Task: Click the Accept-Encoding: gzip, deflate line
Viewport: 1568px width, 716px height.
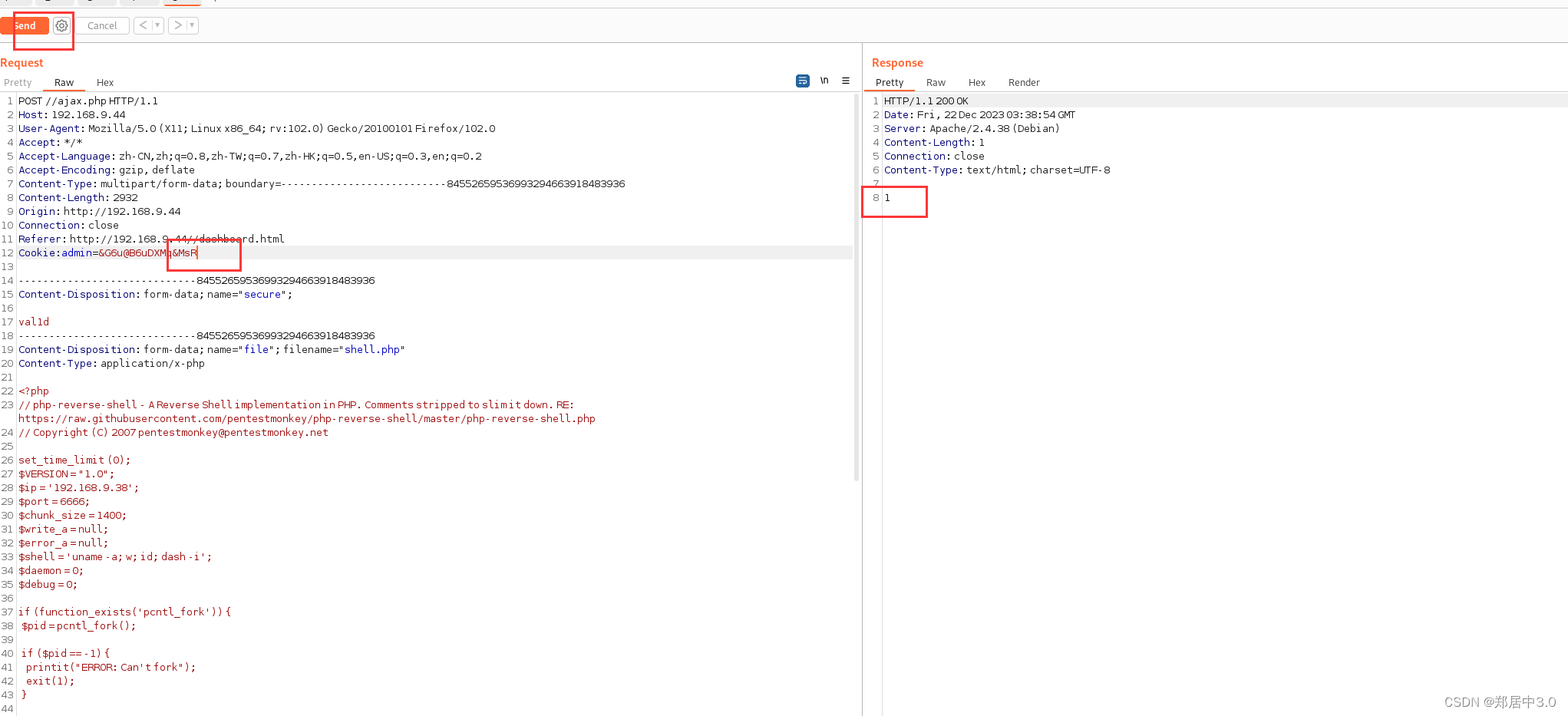Action: (x=107, y=170)
